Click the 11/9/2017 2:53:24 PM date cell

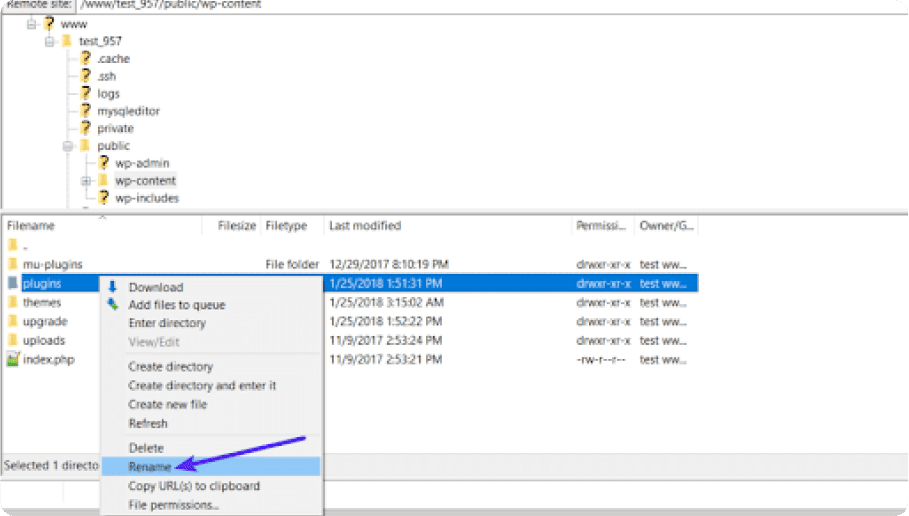click(386, 340)
